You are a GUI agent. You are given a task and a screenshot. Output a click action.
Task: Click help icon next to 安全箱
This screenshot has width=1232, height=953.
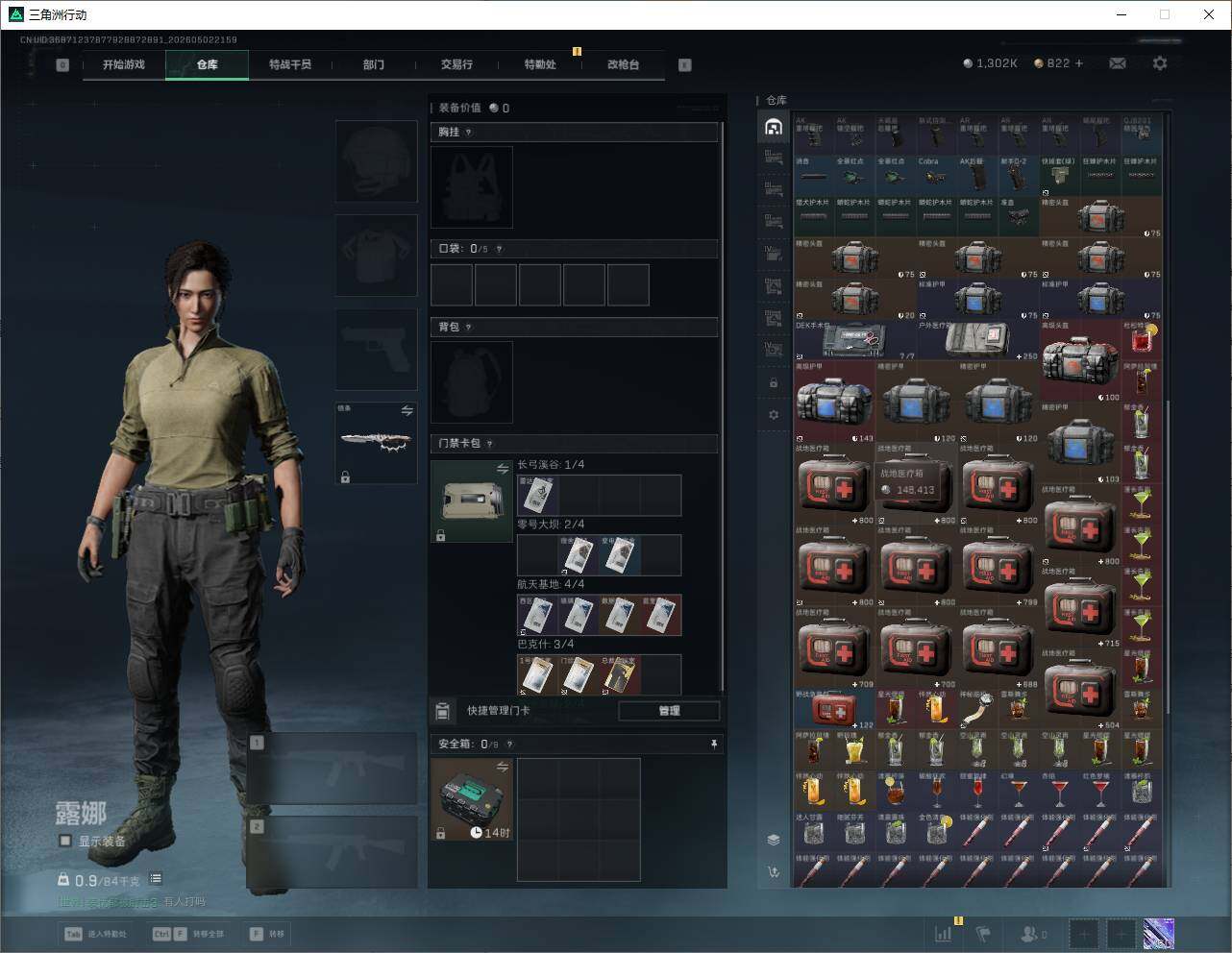click(x=509, y=745)
